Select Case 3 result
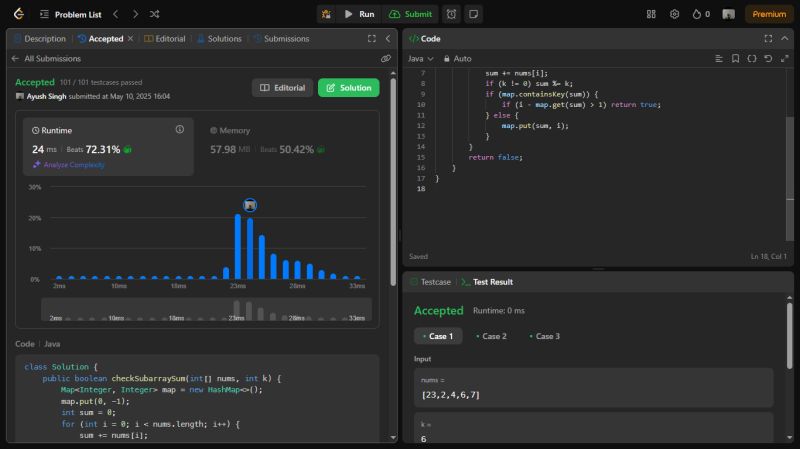Viewport: 800px width, 449px height. pyautogui.click(x=544, y=336)
